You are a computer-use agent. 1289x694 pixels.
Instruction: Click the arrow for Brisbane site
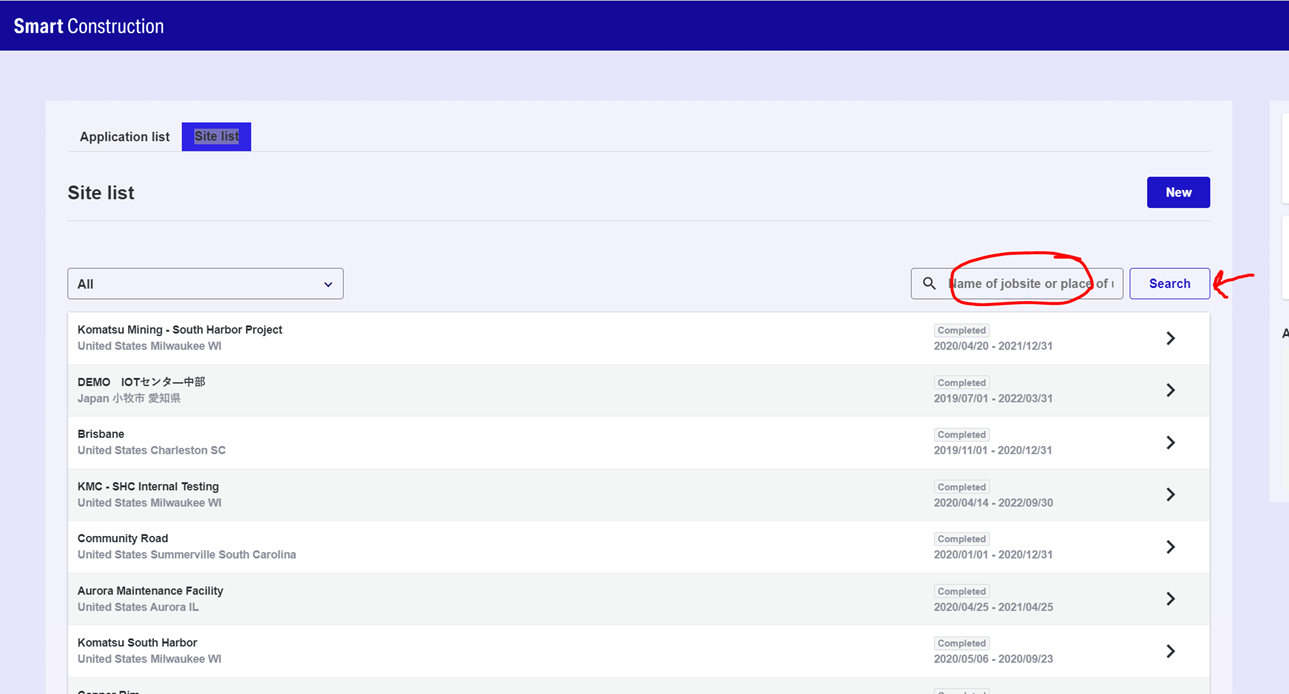tap(1170, 442)
